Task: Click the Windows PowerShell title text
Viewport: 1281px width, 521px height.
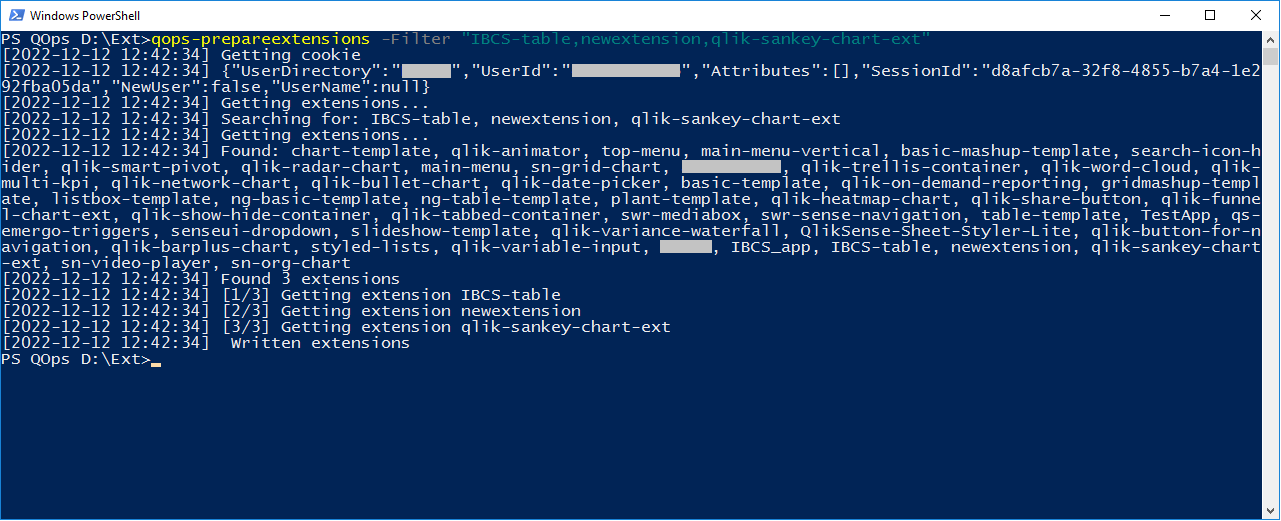Action: pyautogui.click(x=85, y=16)
